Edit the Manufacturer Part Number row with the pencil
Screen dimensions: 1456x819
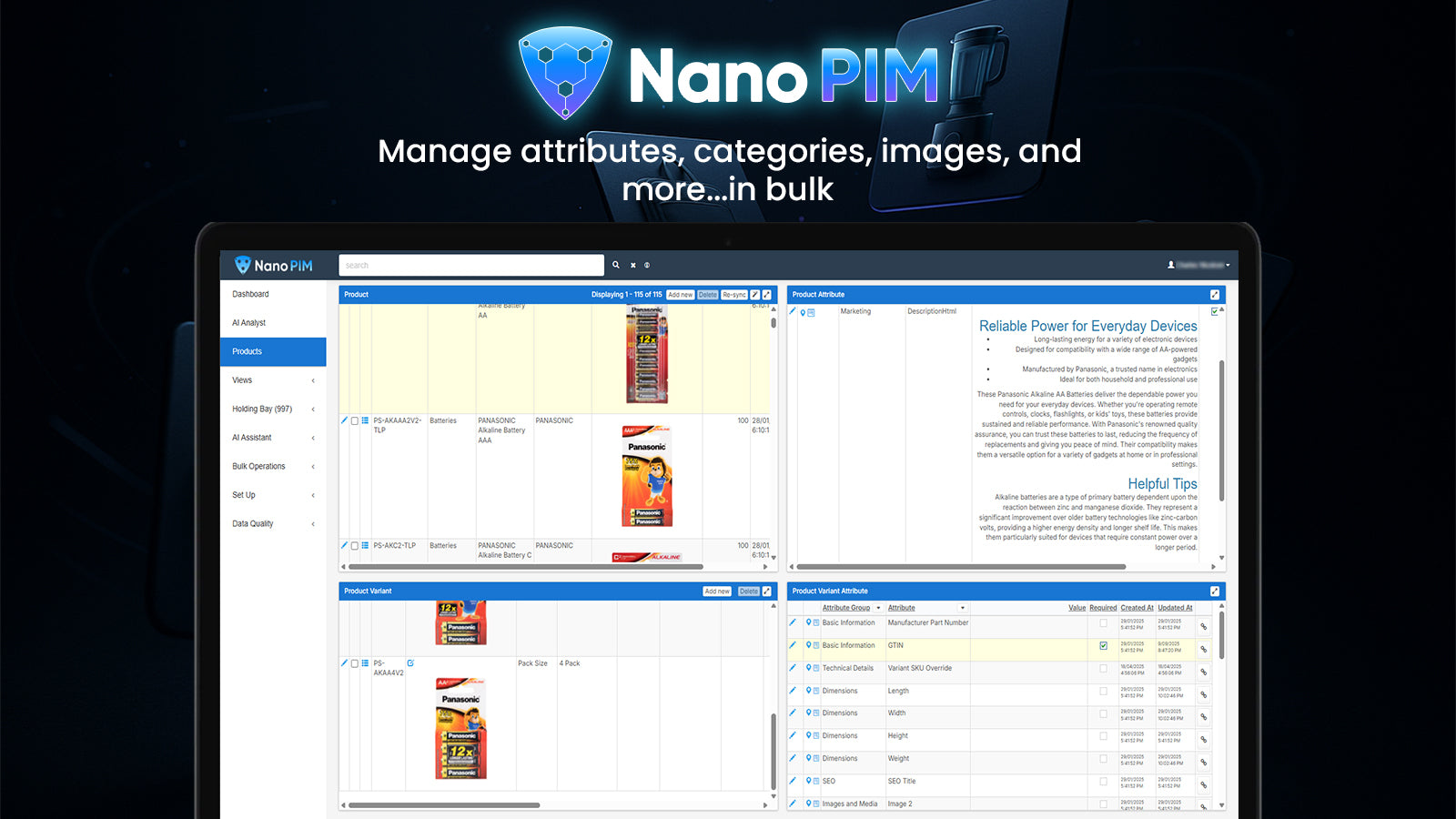click(793, 622)
